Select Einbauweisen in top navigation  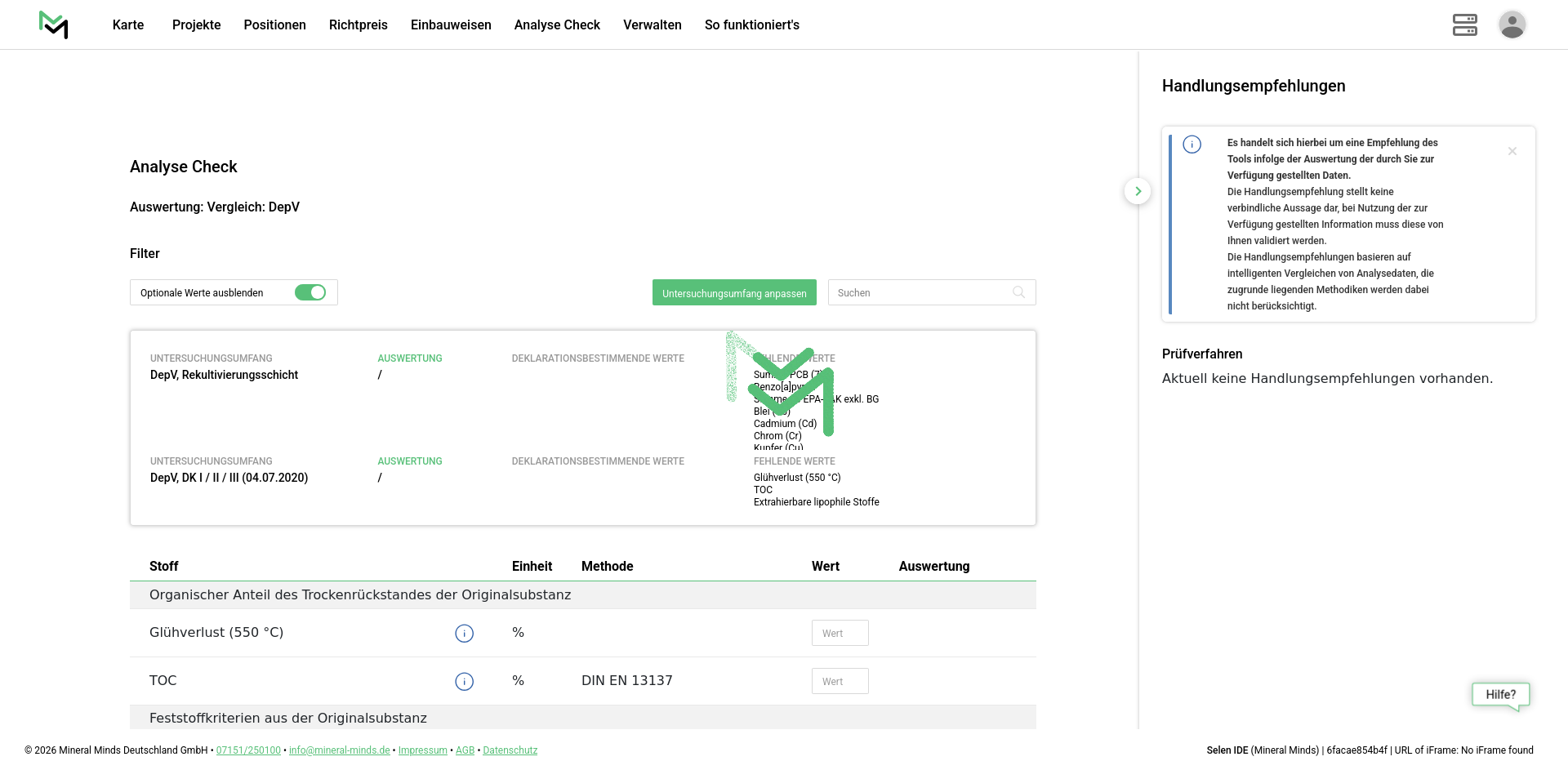pyautogui.click(x=451, y=24)
